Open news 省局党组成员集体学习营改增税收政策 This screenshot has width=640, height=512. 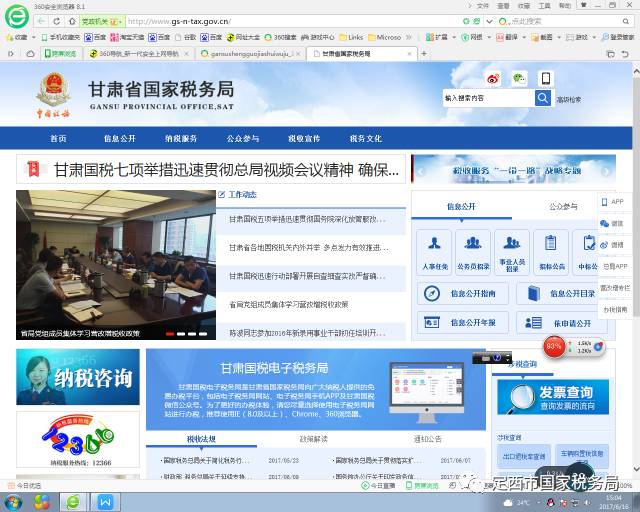pos(289,305)
